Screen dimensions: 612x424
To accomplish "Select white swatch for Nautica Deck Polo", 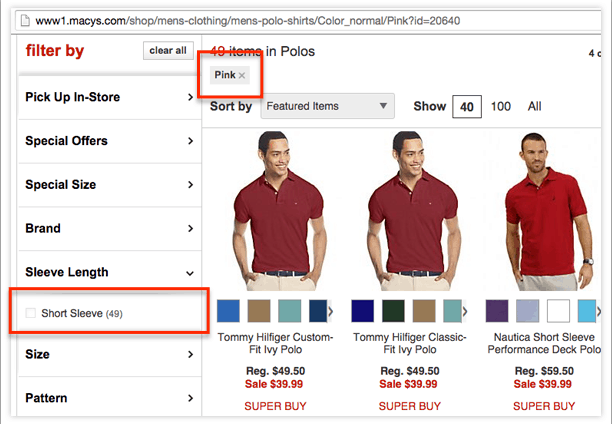I will (x=558, y=311).
